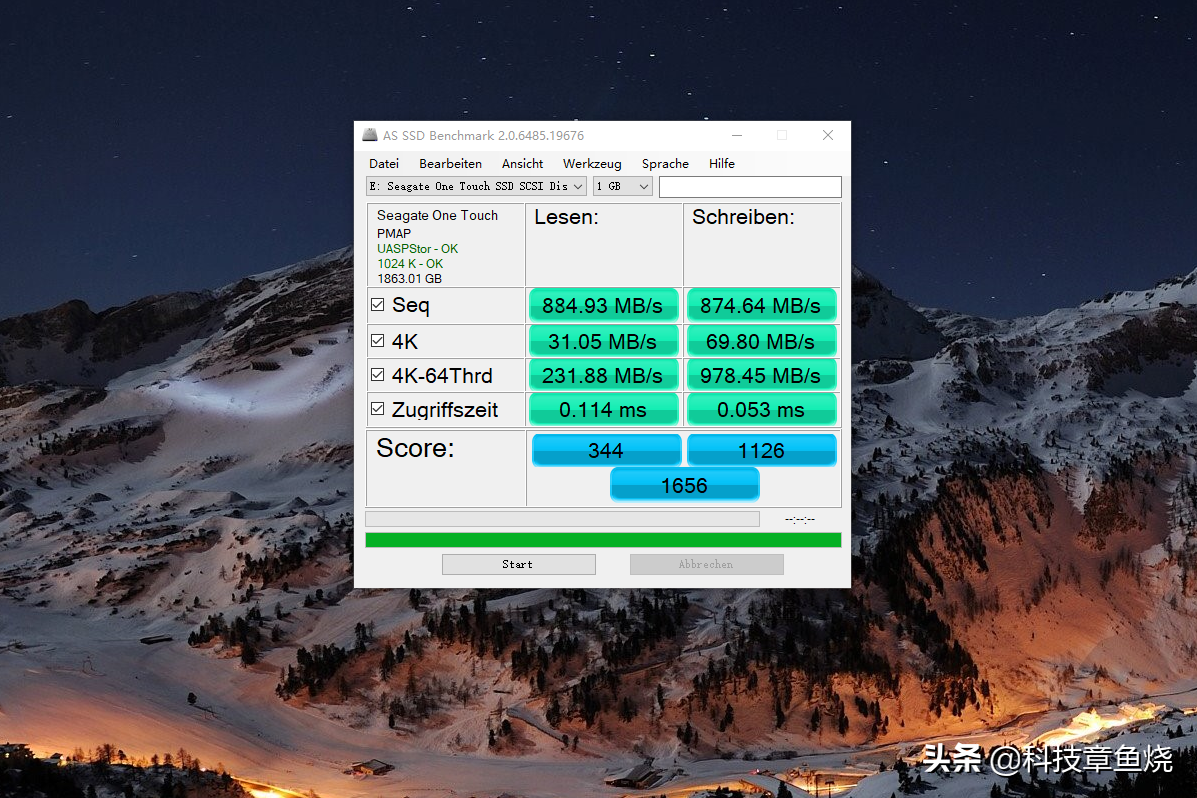The width and height of the screenshot is (1197, 798).
Task: Click the 4K-64Thrd write result 978.45 MB/s
Action: point(761,375)
